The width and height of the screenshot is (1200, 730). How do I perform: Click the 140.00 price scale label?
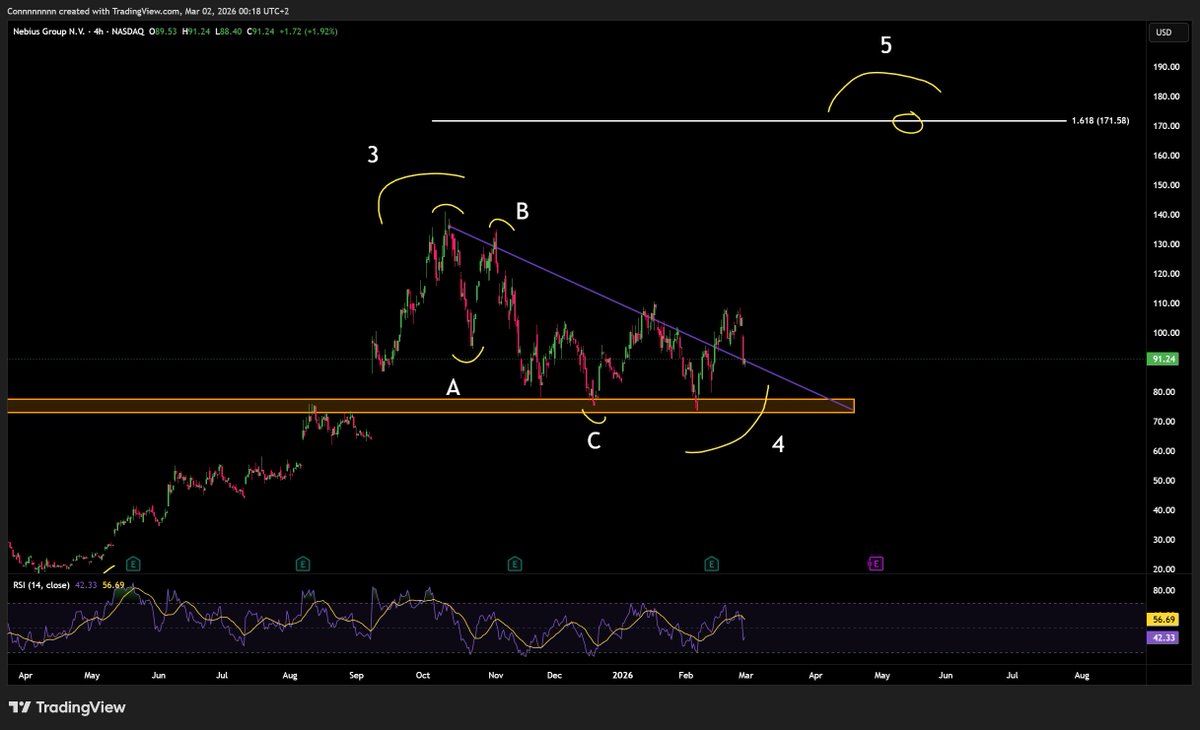pyautogui.click(x=1165, y=215)
